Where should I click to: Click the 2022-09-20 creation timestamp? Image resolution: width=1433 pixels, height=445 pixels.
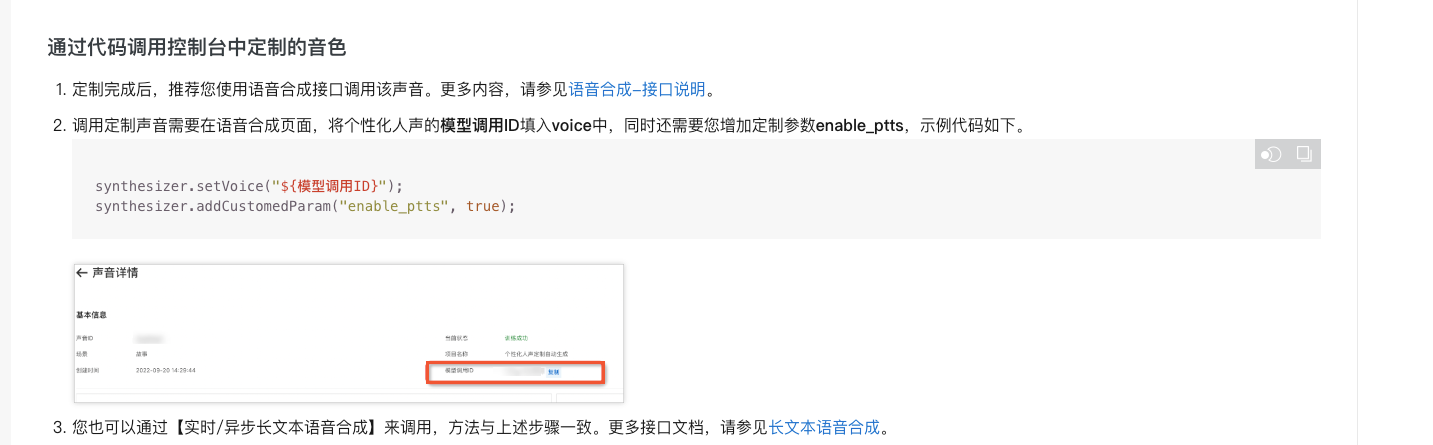click(x=166, y=370)
